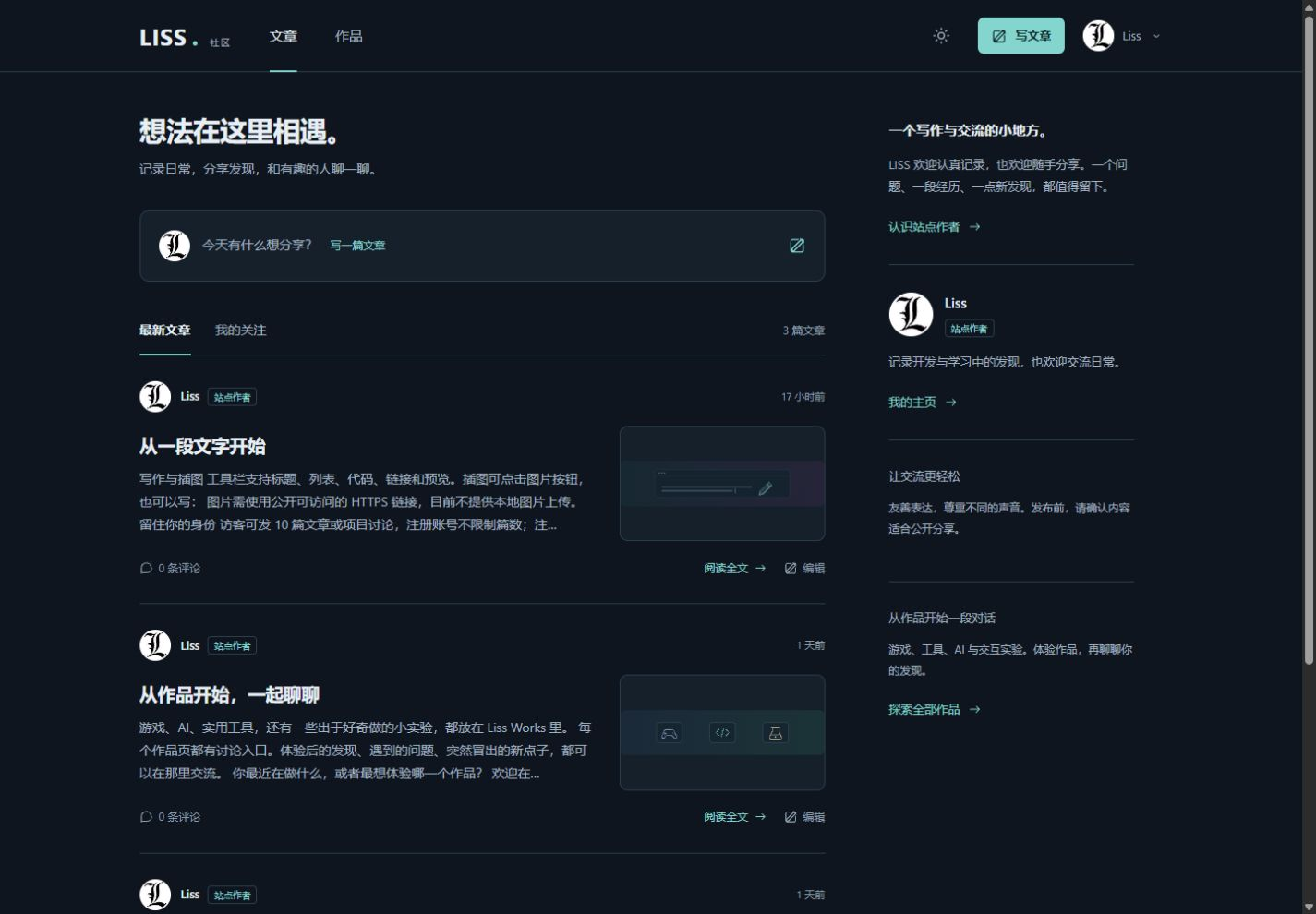1316x914 pixels.
Task: Open article titled 从一段文字开始
Action: pos(202,447)
